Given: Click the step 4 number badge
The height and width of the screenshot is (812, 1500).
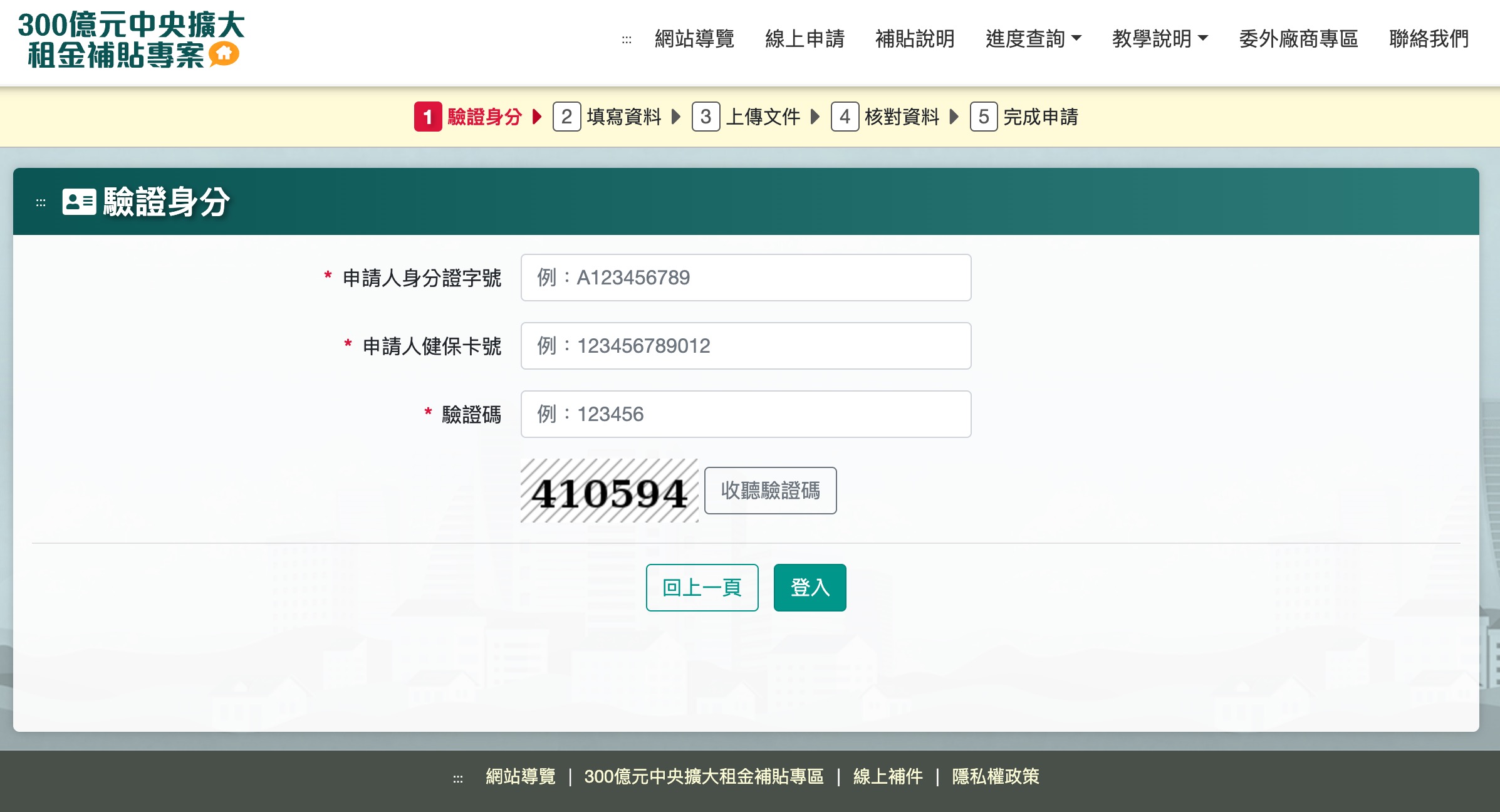Looking at the screenshot, I should [845, 117].
